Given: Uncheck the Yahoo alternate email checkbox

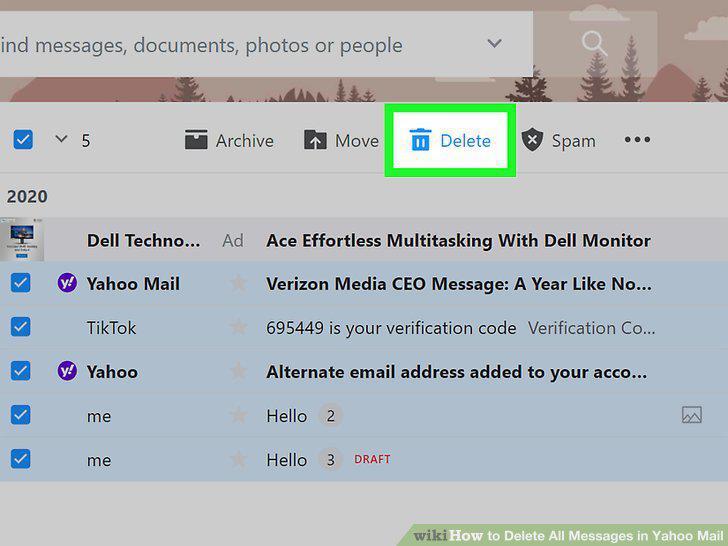Looking at the screenshot, I should coord(21,371).
